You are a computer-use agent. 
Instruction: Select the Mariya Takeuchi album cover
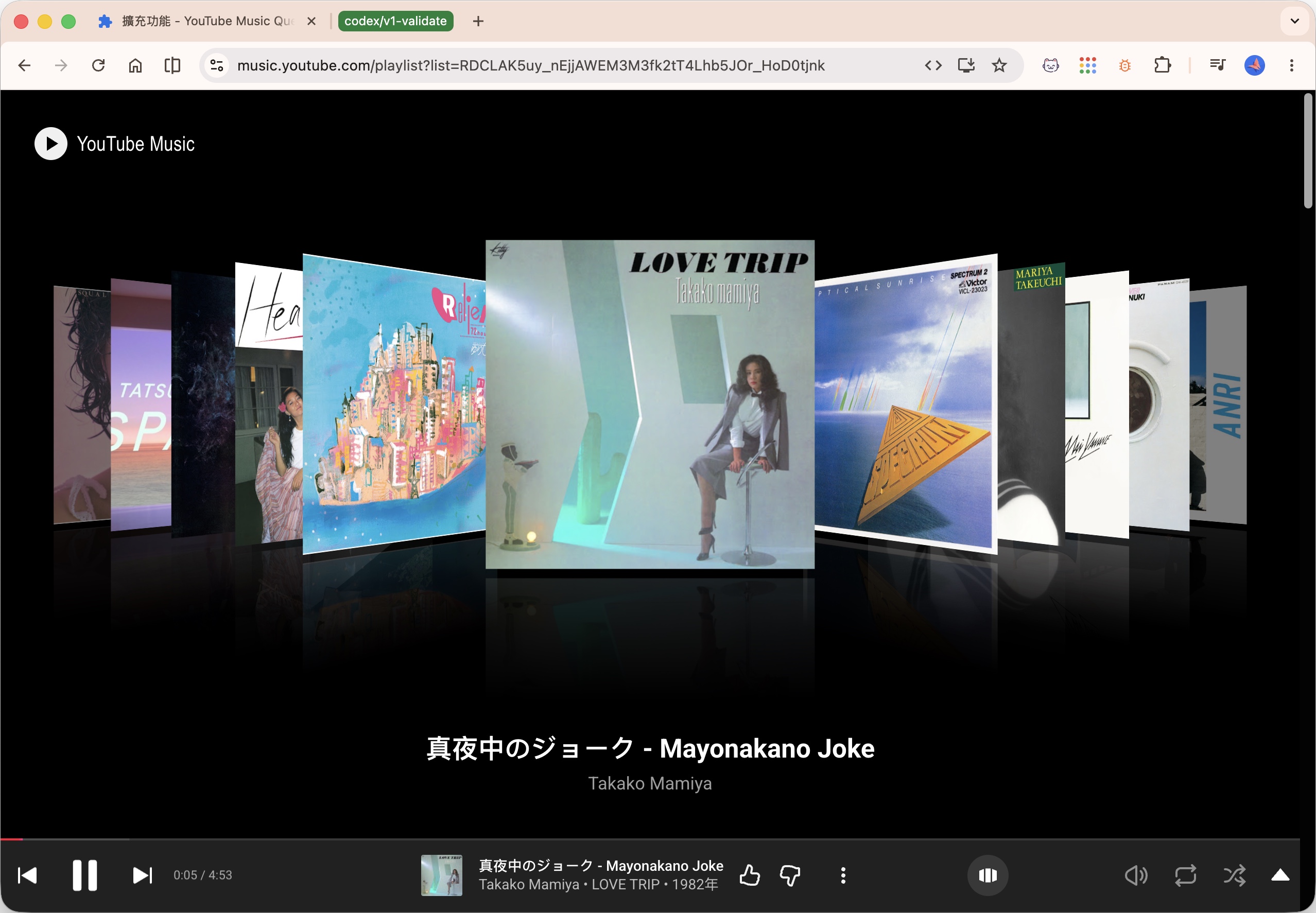(1031, 404)
